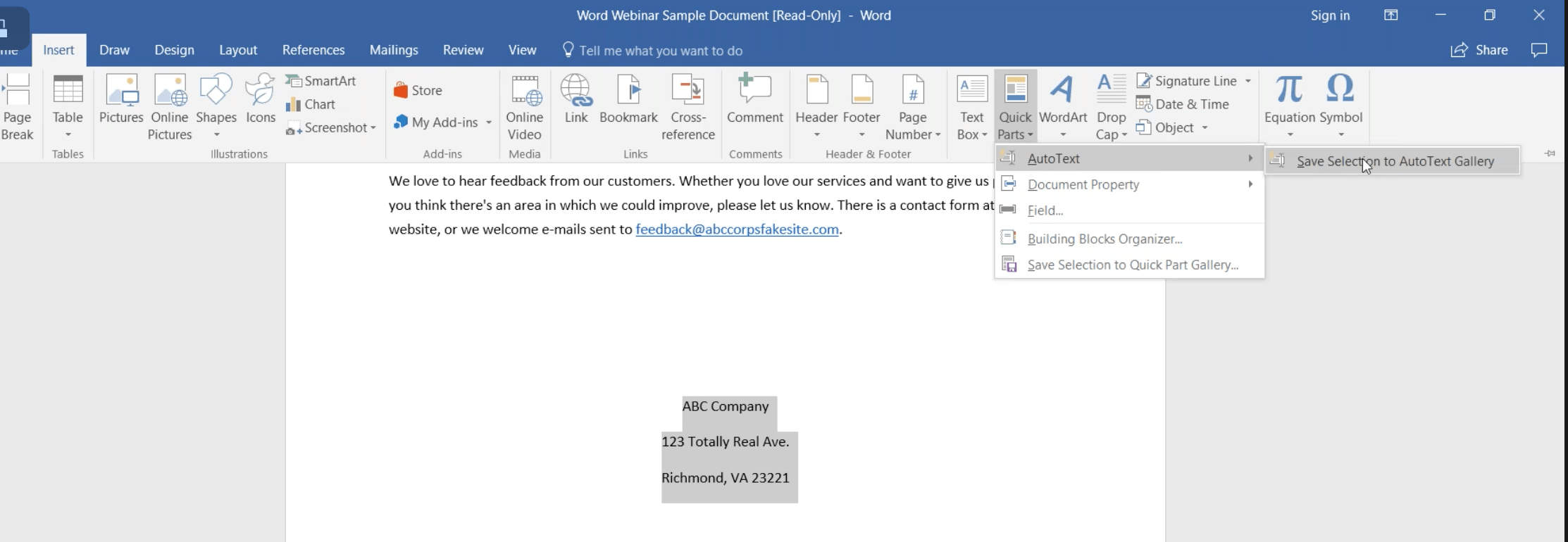Expand My Add-ins dropdown arrow
This screenshot has height=542, width=1568.
(488, 122)
